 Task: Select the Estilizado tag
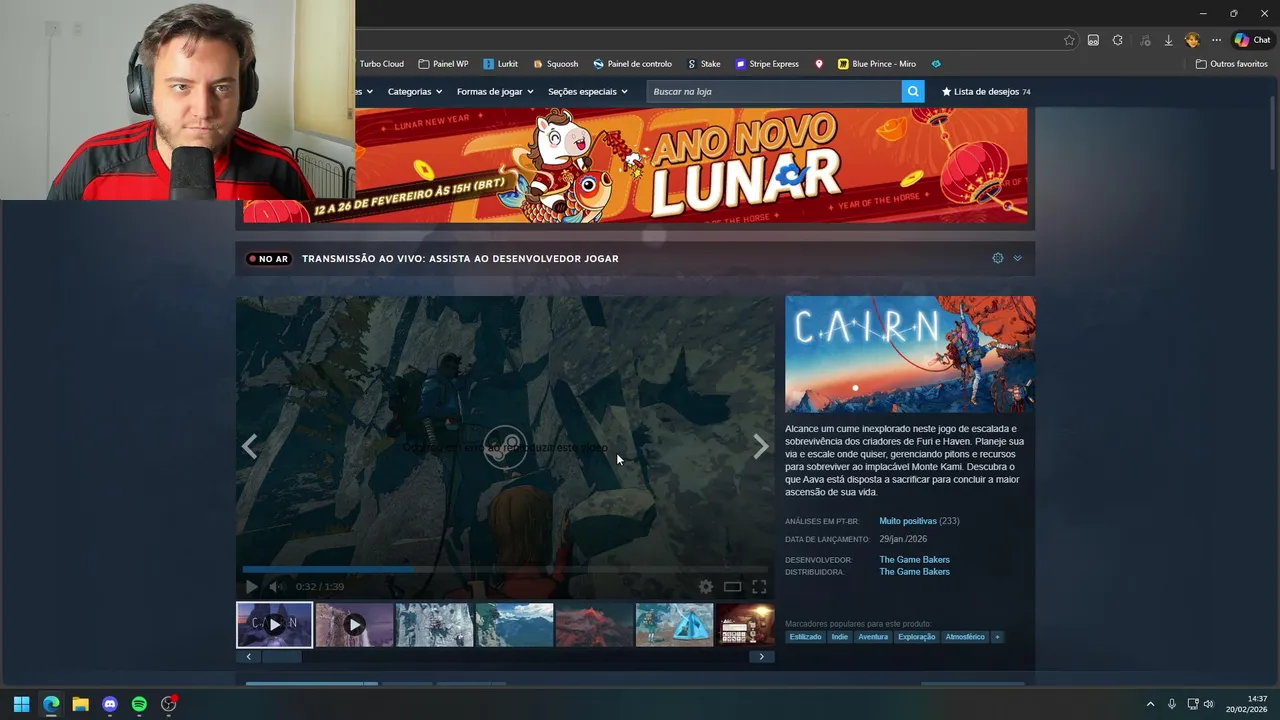[805, 637]
